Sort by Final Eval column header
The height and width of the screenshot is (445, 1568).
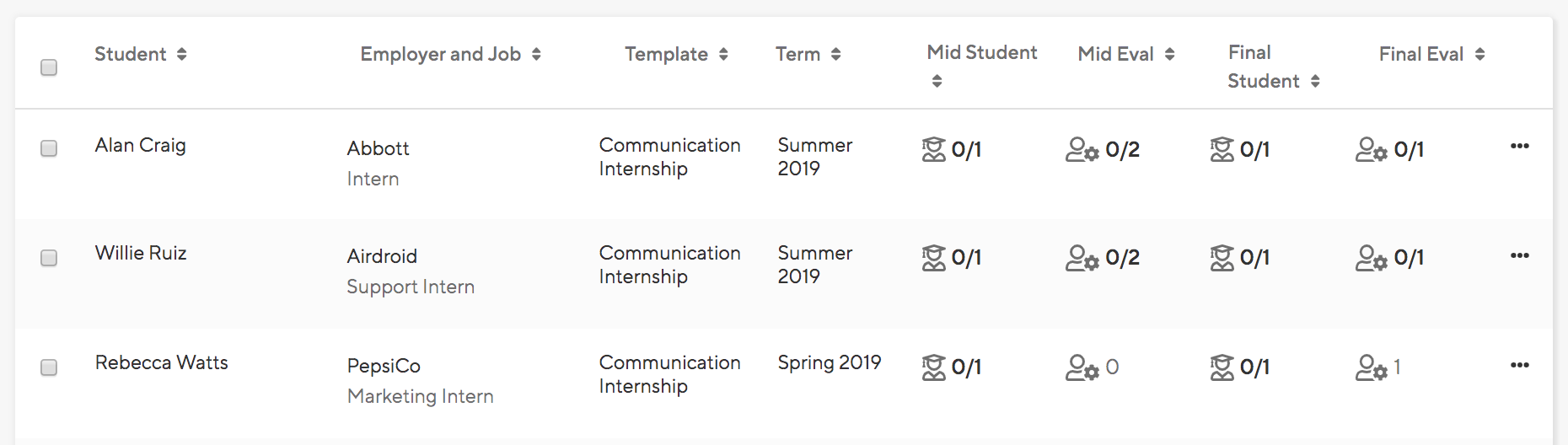pos(1431,54)
